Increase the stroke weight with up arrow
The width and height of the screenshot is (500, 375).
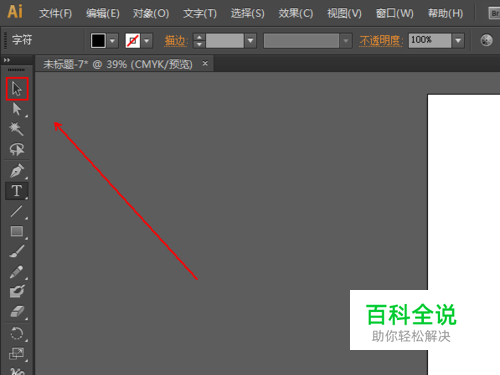click(x=199, y=37)
